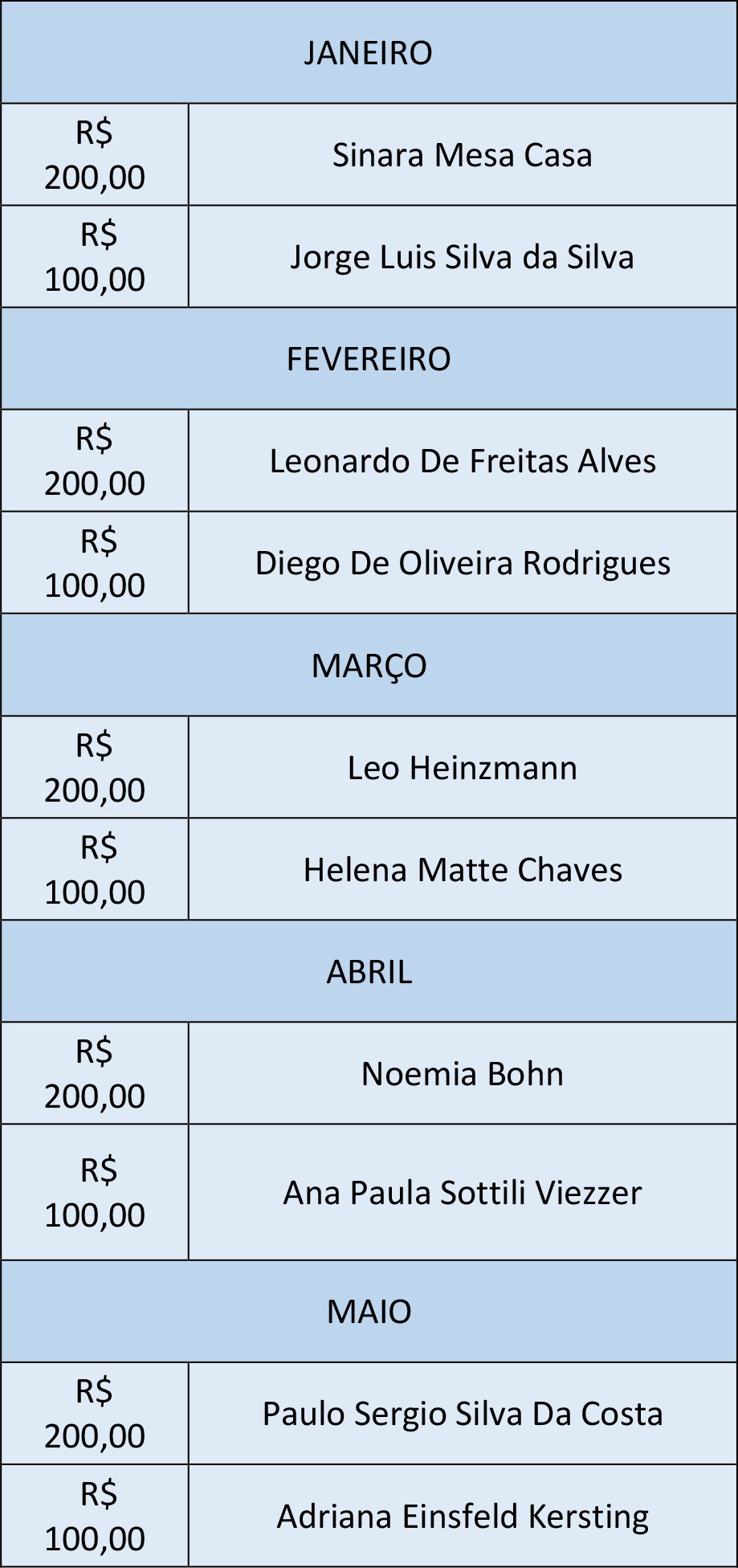Viewport: 738px width, 1568px height.
Task: Select the Sinara Mesa Casa cell
Action: [463, 155]
